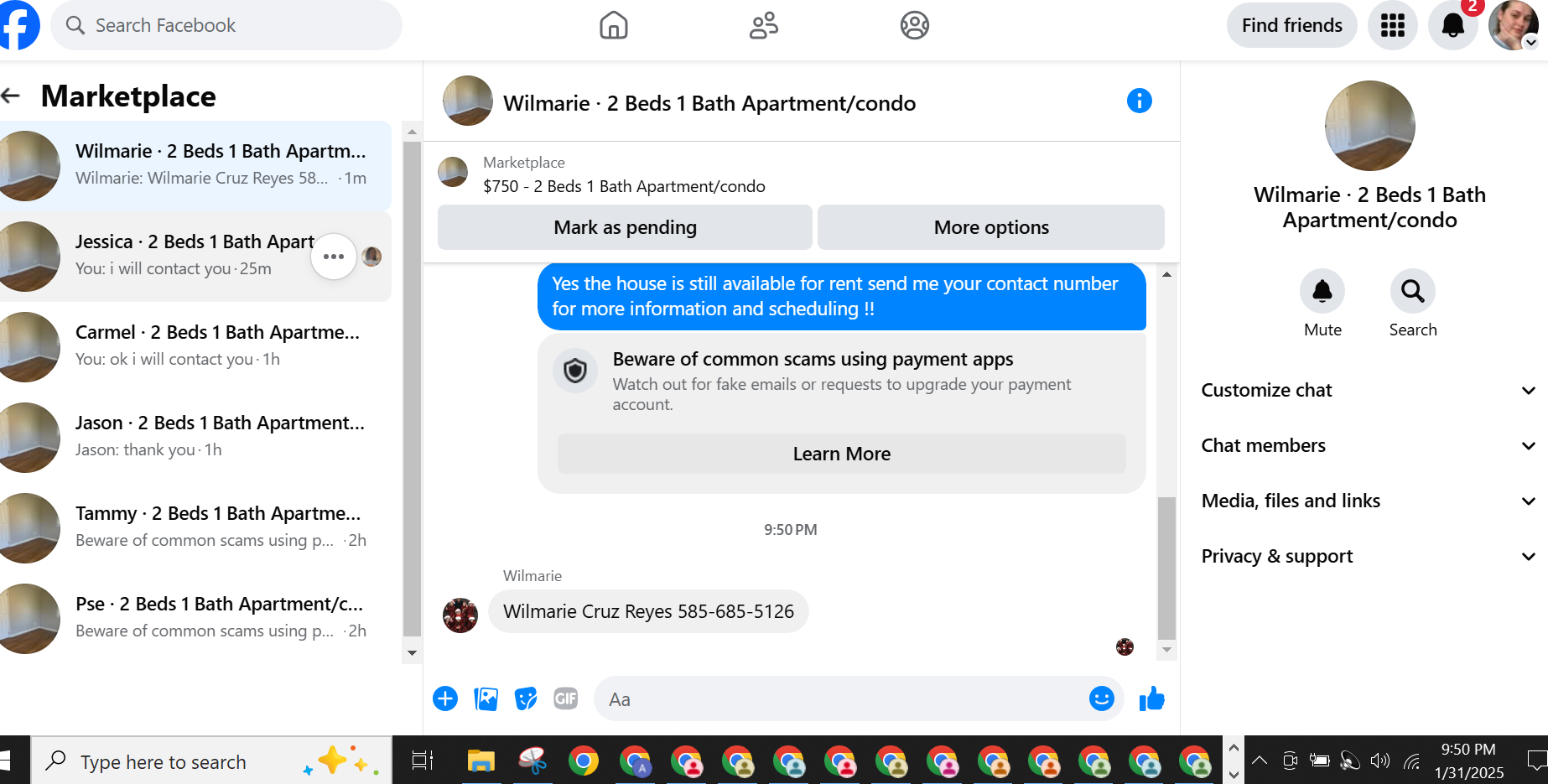Click the Windows Start button
Viewport: 1548px width, 784px height.
[5, 761]
